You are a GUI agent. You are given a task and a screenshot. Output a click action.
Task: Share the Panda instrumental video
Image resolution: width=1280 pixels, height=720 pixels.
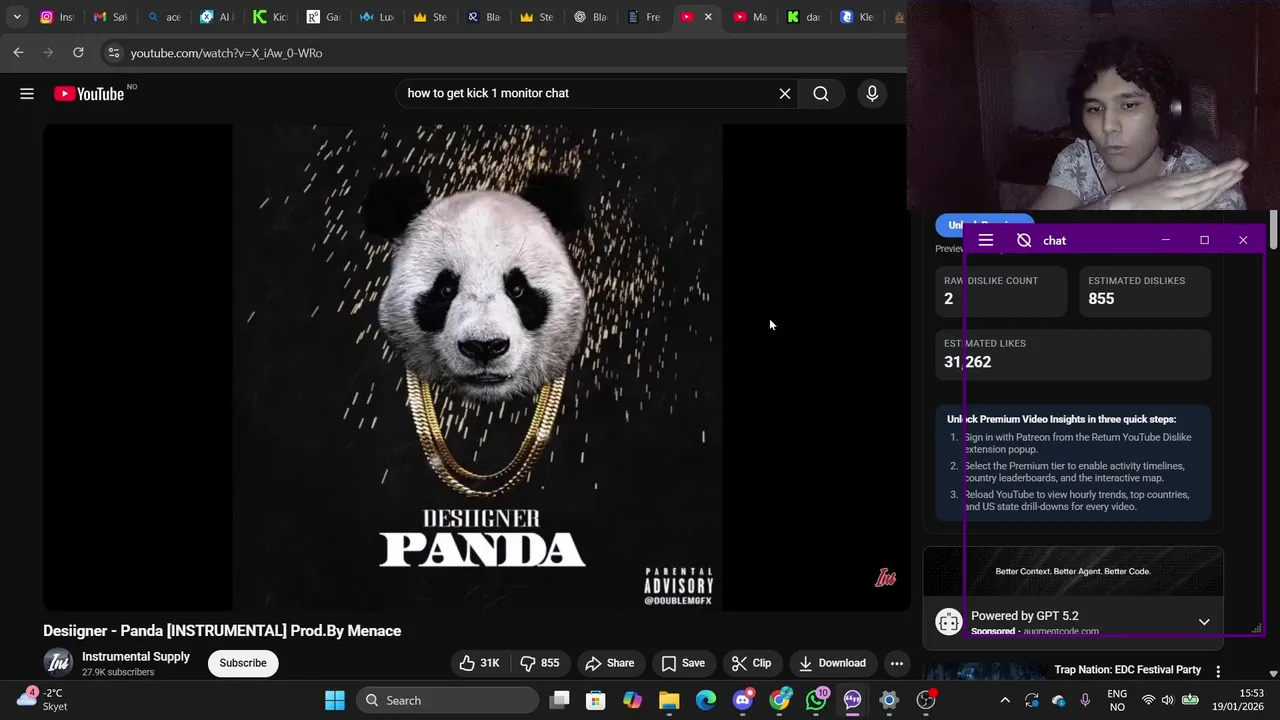(609, 663)
